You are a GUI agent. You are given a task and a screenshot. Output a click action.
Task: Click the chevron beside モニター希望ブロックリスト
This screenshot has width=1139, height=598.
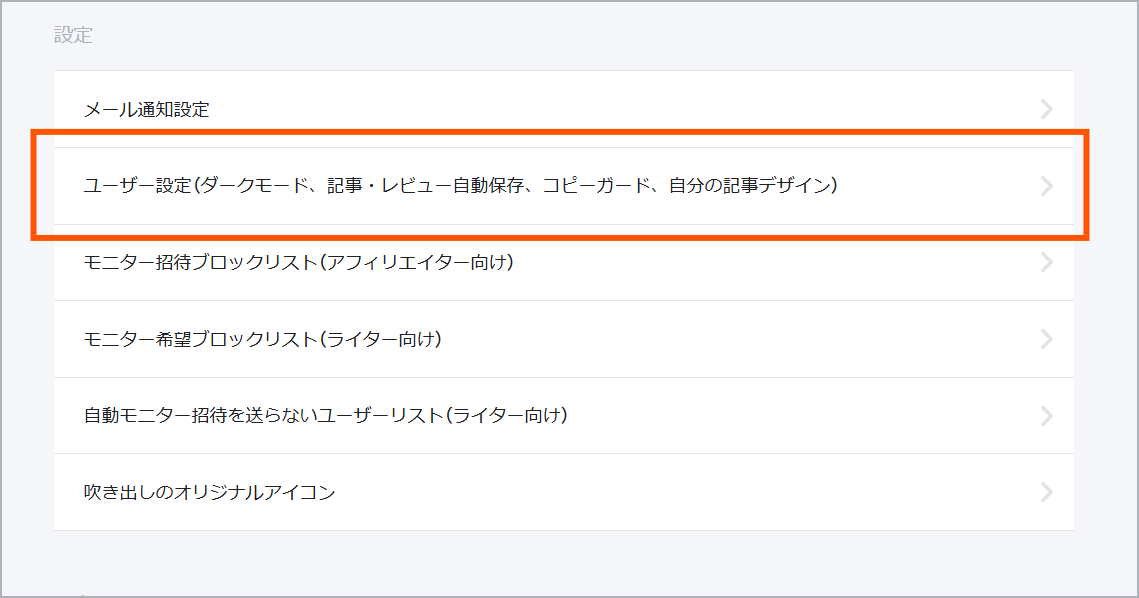[1046, 338]
